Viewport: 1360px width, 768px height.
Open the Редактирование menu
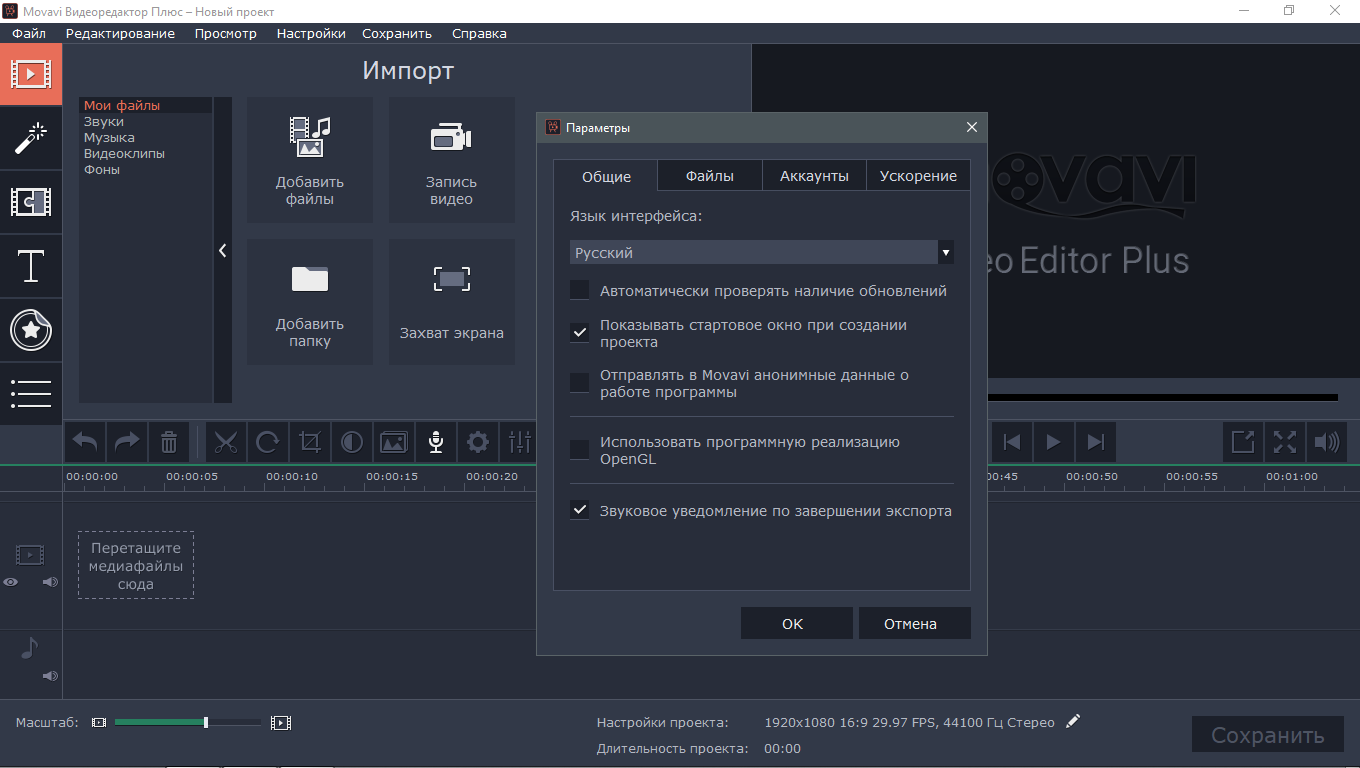(120, 33)
